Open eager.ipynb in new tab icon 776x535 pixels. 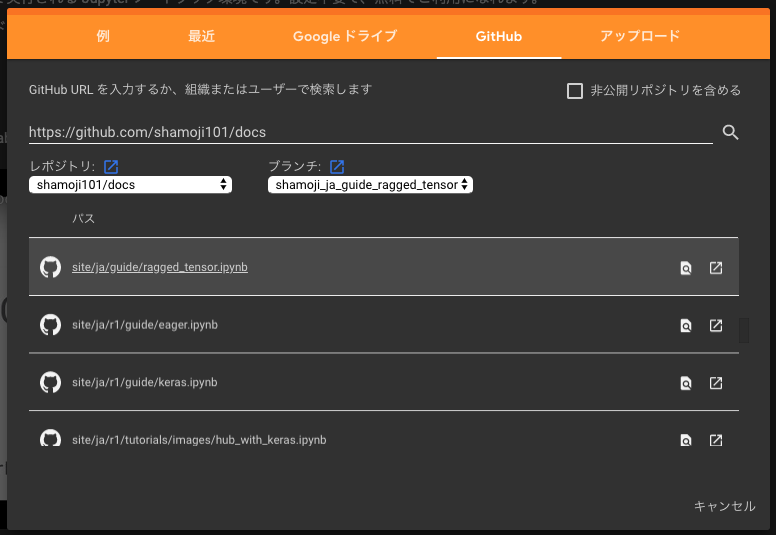click(x=716, y=325)
